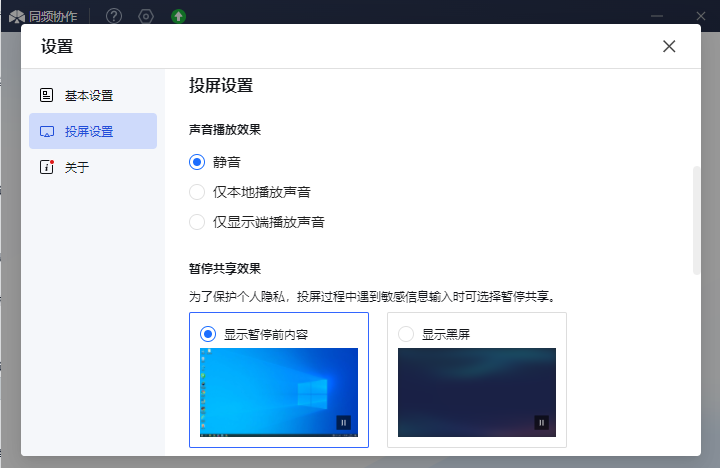Click the settings panel vertical scrollbar
The width and height of the screenshot is (720, 468).
tap(696, 220)
